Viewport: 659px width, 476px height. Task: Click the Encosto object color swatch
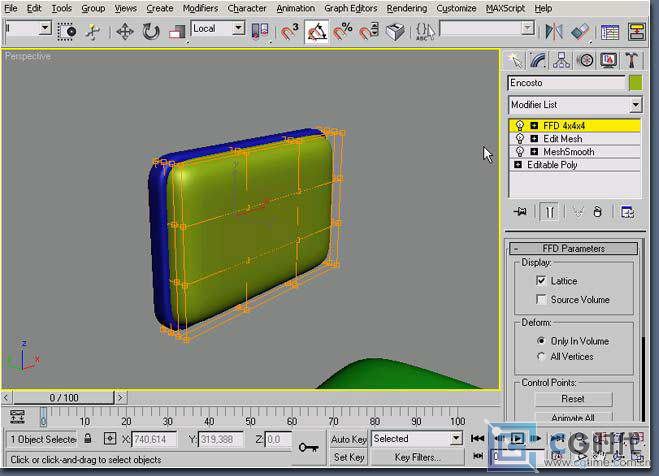coord(635,83)
